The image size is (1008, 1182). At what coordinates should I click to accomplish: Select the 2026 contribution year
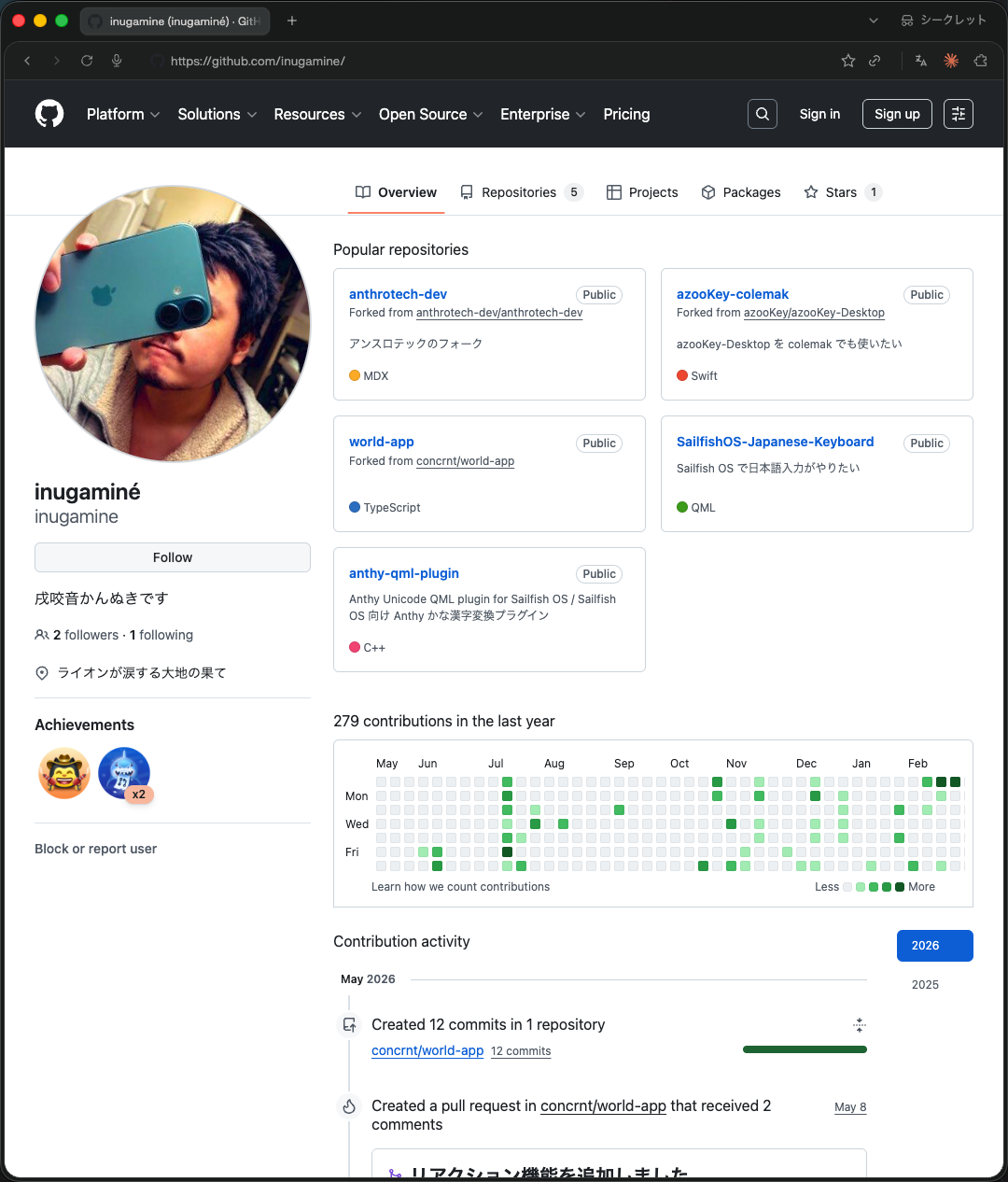tap(935, 946)
